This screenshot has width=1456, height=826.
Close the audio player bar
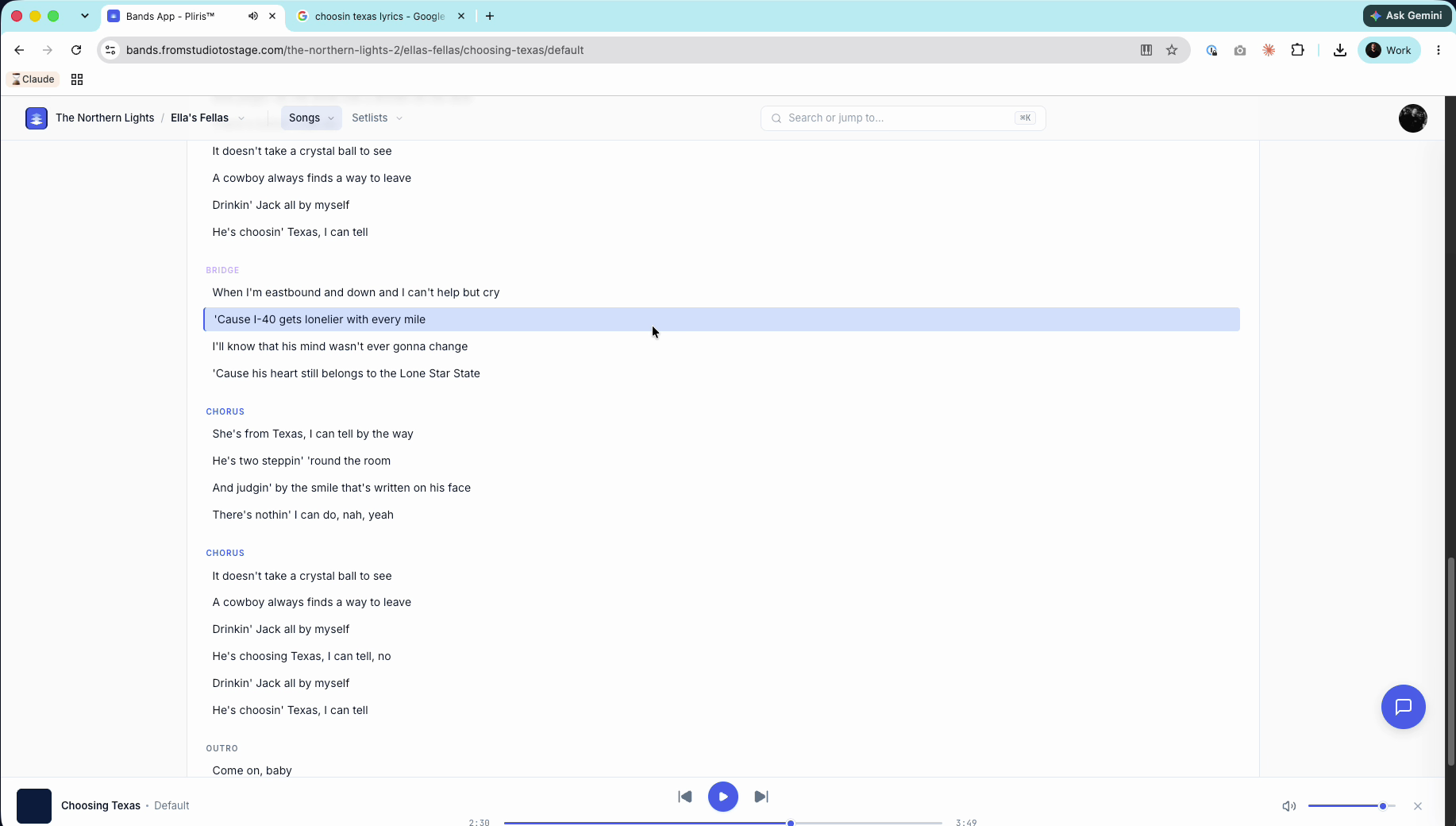point(1418,806)
